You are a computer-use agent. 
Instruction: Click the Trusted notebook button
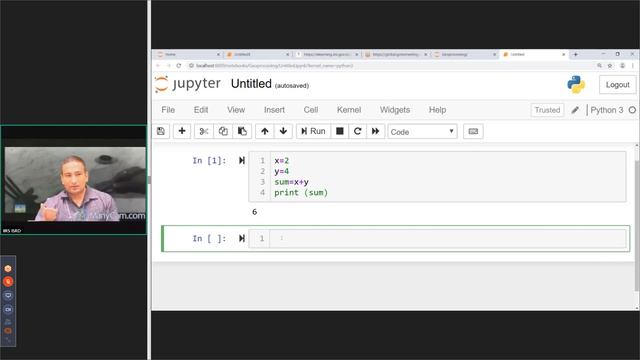point(547,110)
